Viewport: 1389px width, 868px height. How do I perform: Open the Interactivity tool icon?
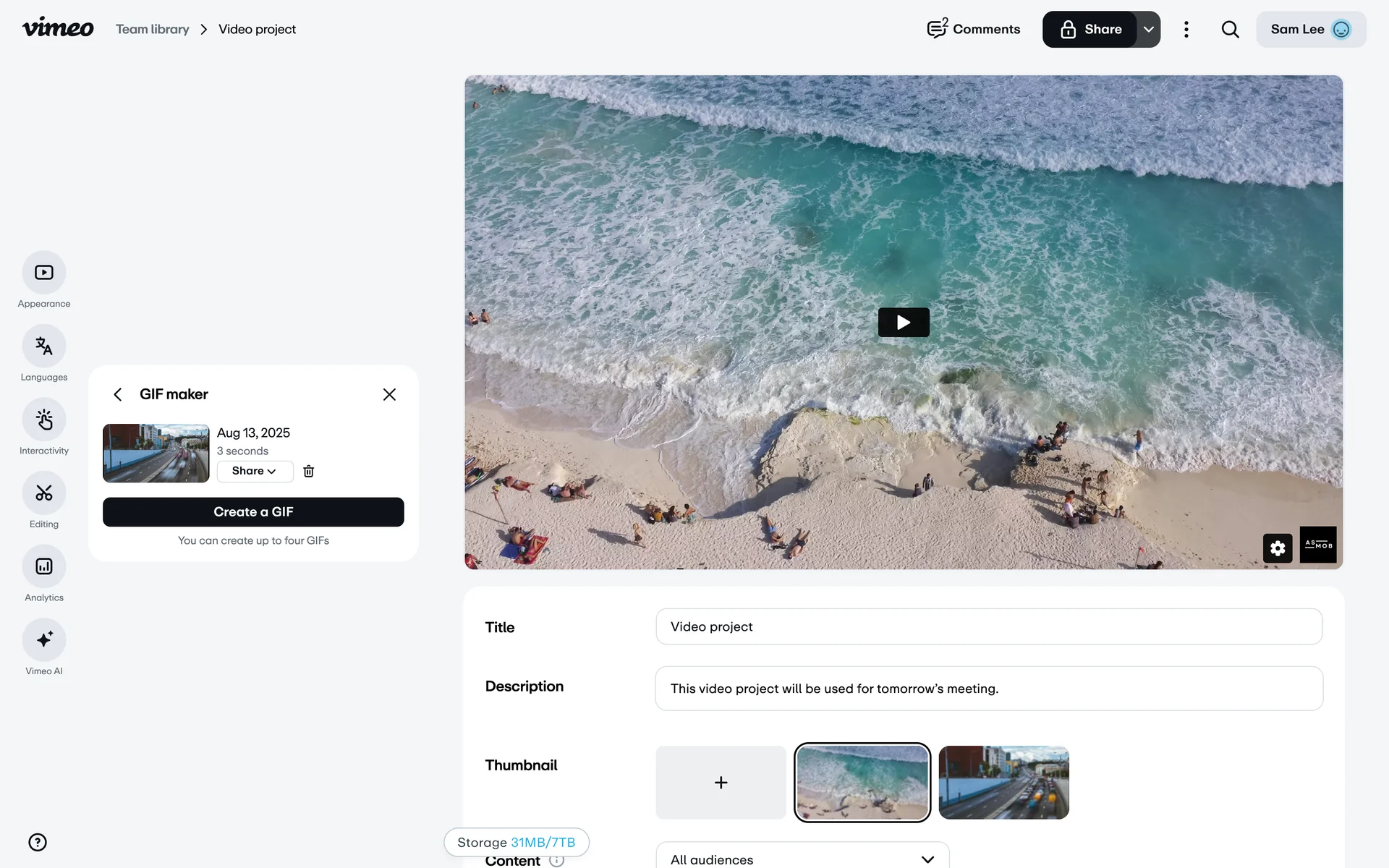tap(44, 420)
